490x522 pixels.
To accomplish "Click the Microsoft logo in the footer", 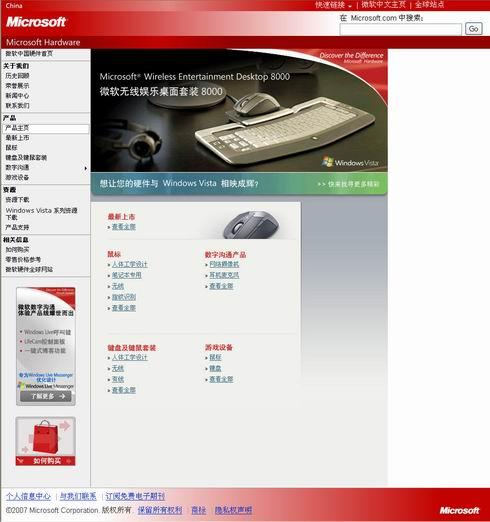I will (x=460, y=510).
